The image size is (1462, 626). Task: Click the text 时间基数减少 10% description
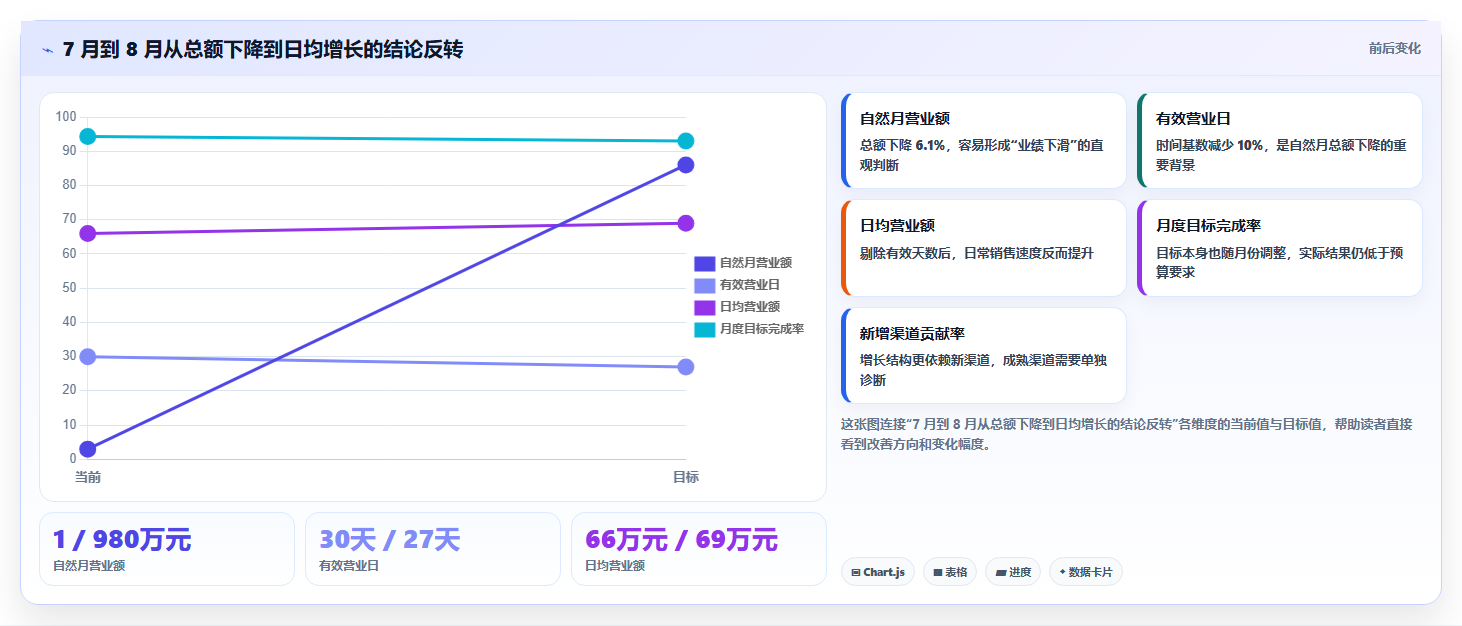1282,155
